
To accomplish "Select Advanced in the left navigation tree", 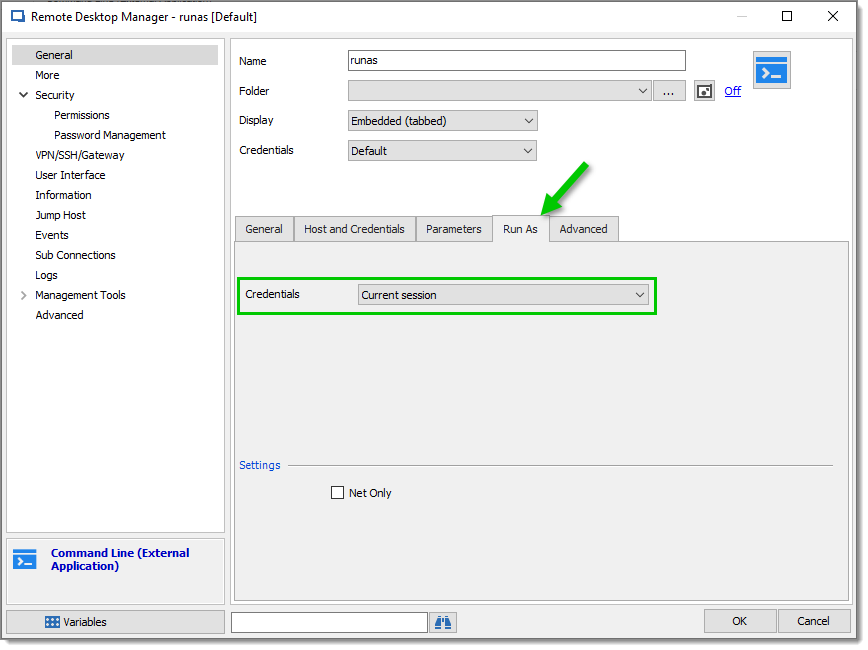I will coord(60,315).
